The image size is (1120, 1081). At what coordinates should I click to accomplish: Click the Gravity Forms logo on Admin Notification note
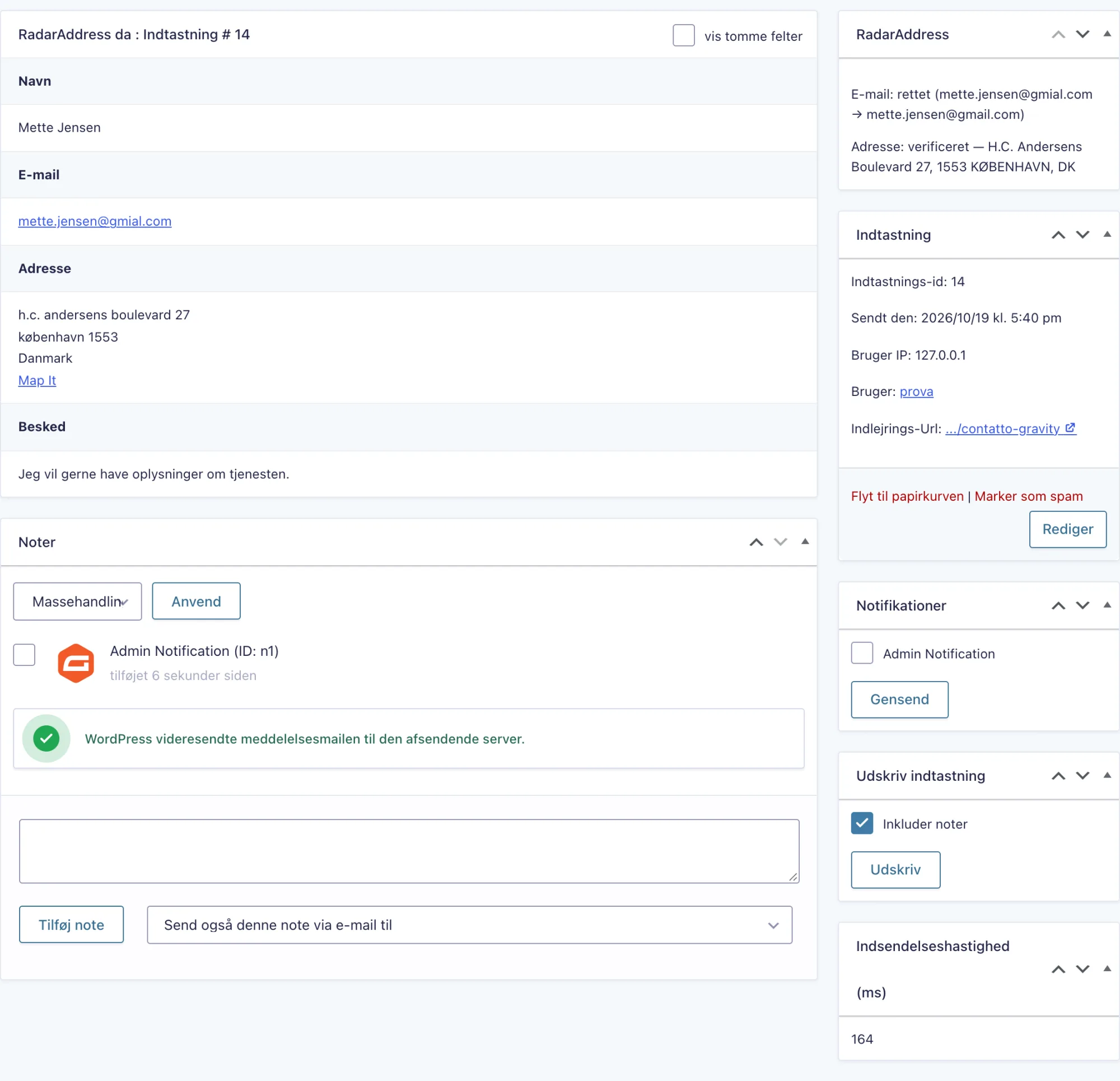(76, 663)
